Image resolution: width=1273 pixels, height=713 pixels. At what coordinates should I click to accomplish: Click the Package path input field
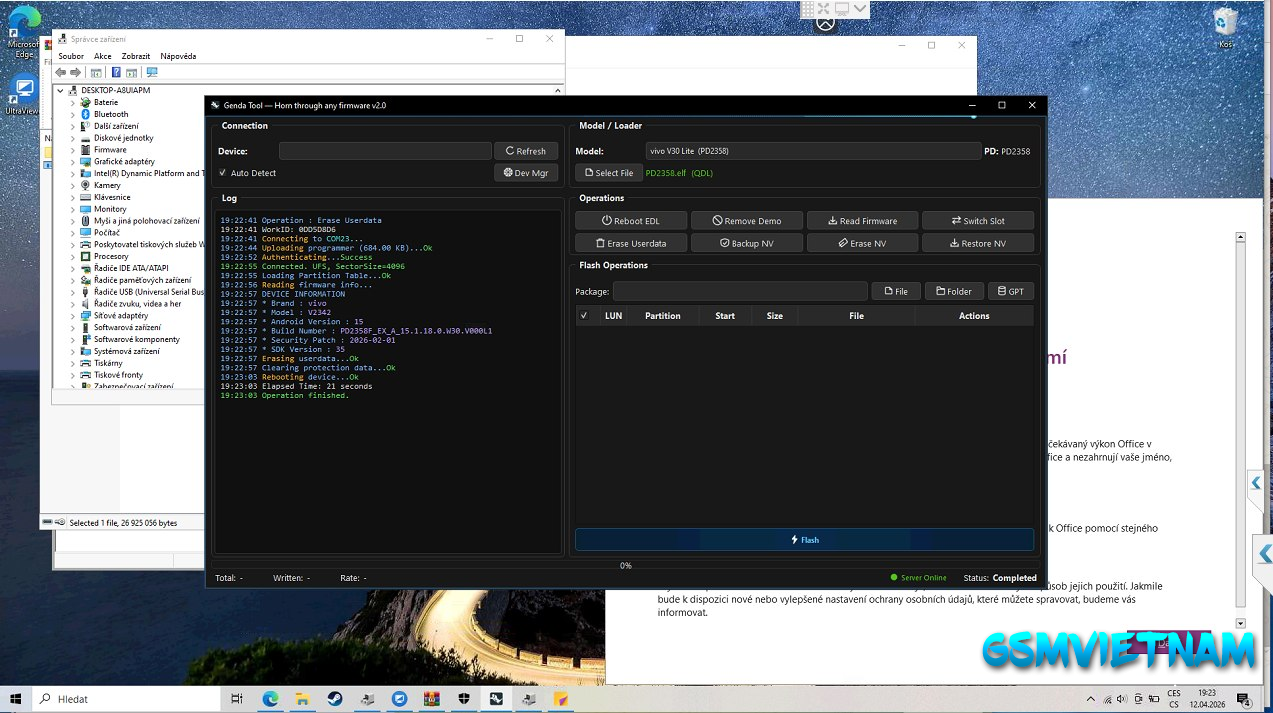[740, 292]
